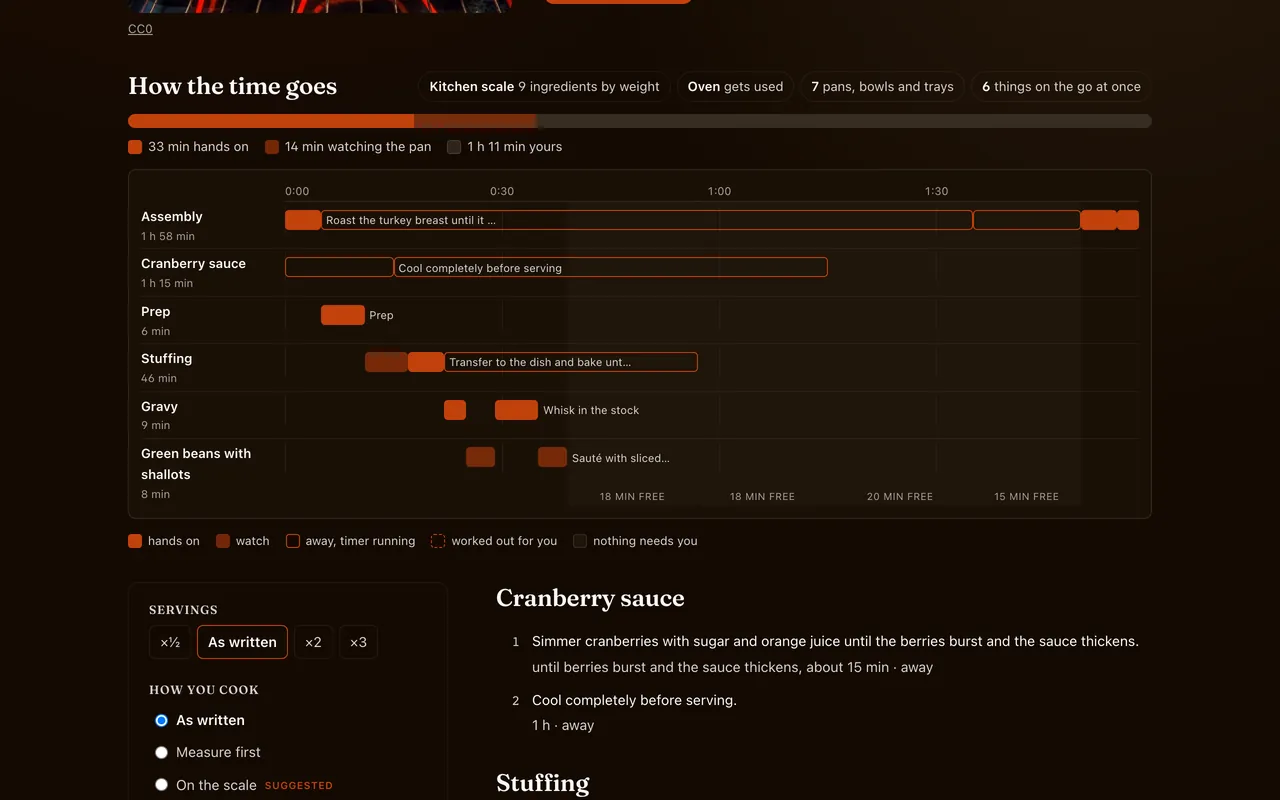The height and width of the screenshot is (800, 1280).
Task: Click the "Transfer to the dish and bake" bar
Action: 570,362
